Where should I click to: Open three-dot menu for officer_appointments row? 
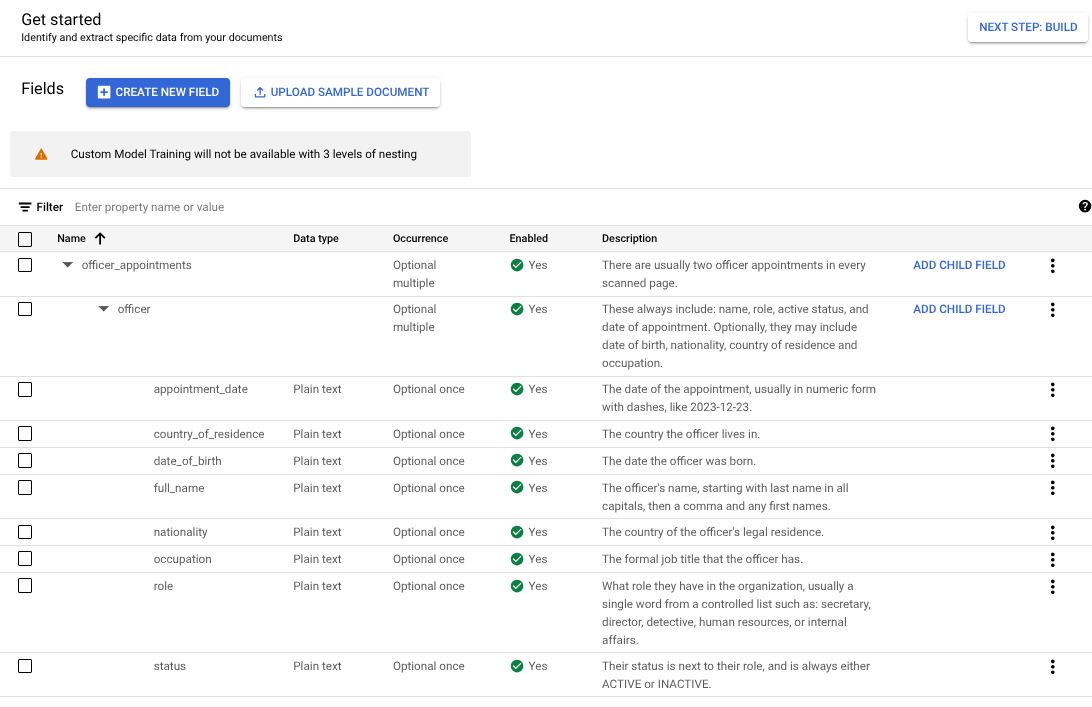1052,266
